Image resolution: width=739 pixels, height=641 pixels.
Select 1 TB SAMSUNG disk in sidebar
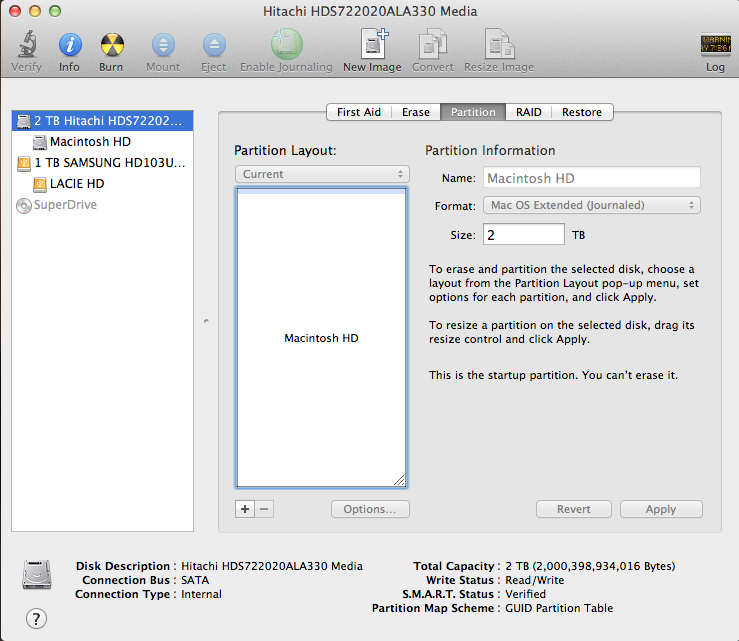102,163
